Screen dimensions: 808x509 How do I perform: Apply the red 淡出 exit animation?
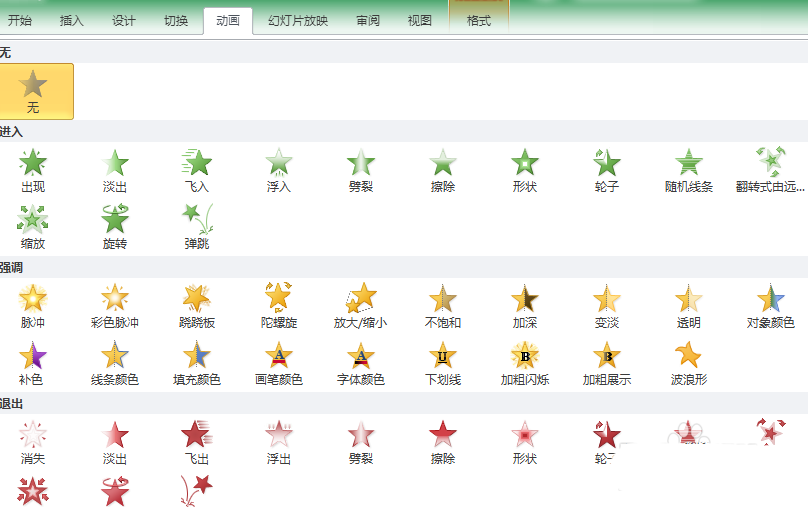point(115,443)
